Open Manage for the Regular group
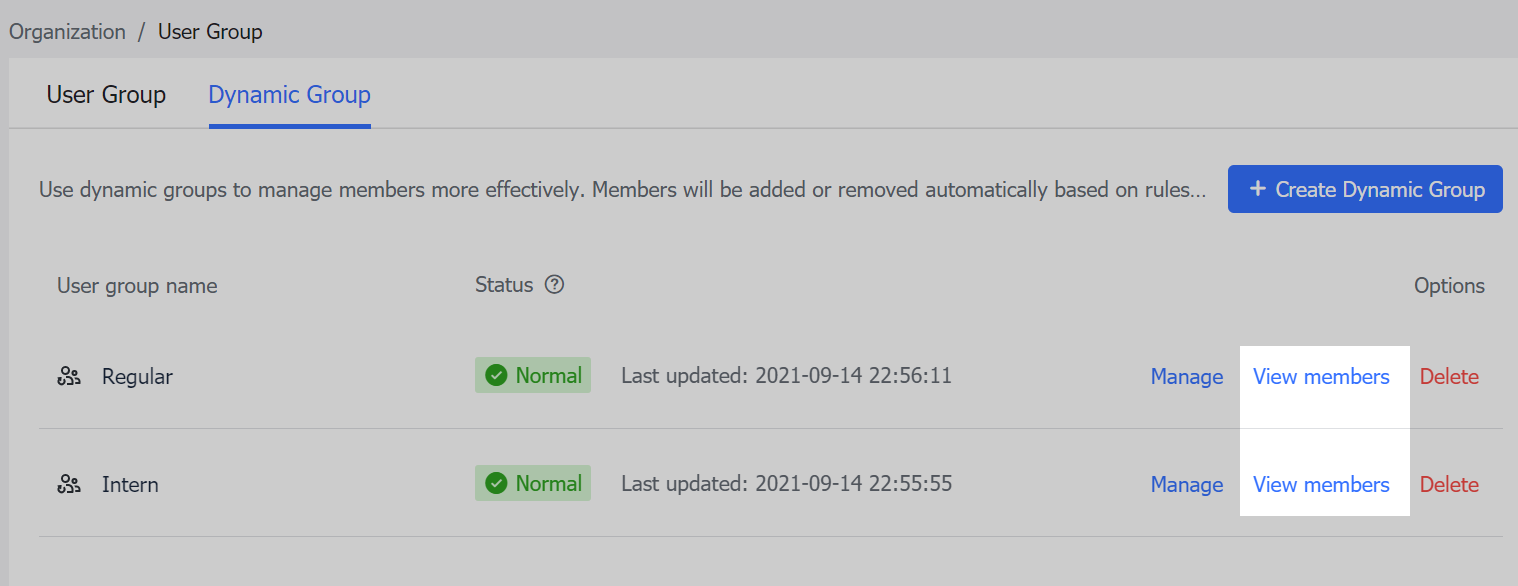The width and height of the screenshot is (1518, 586). click(1186, 376)
